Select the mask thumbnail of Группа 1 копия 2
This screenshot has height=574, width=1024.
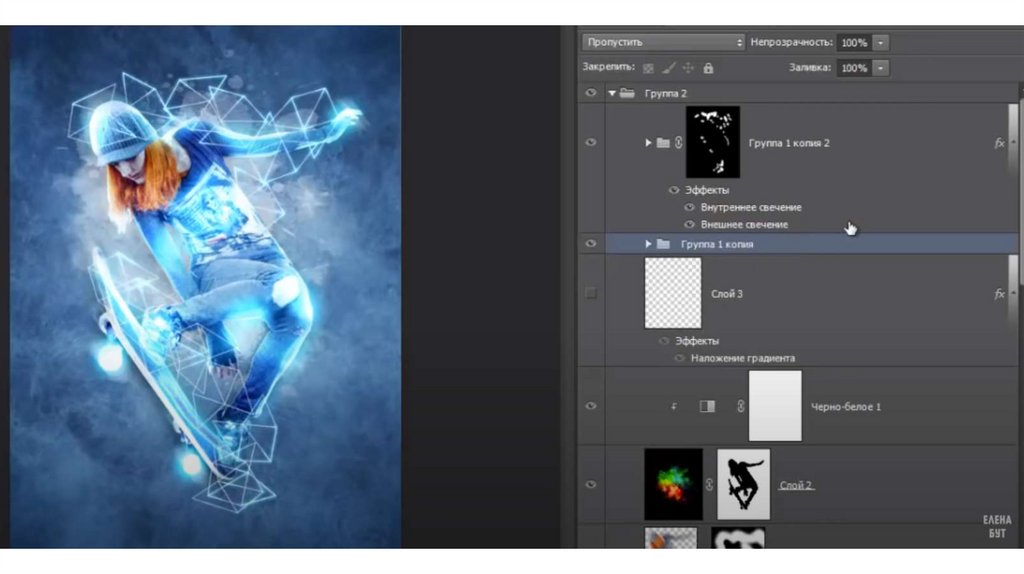tap(712, 142)
